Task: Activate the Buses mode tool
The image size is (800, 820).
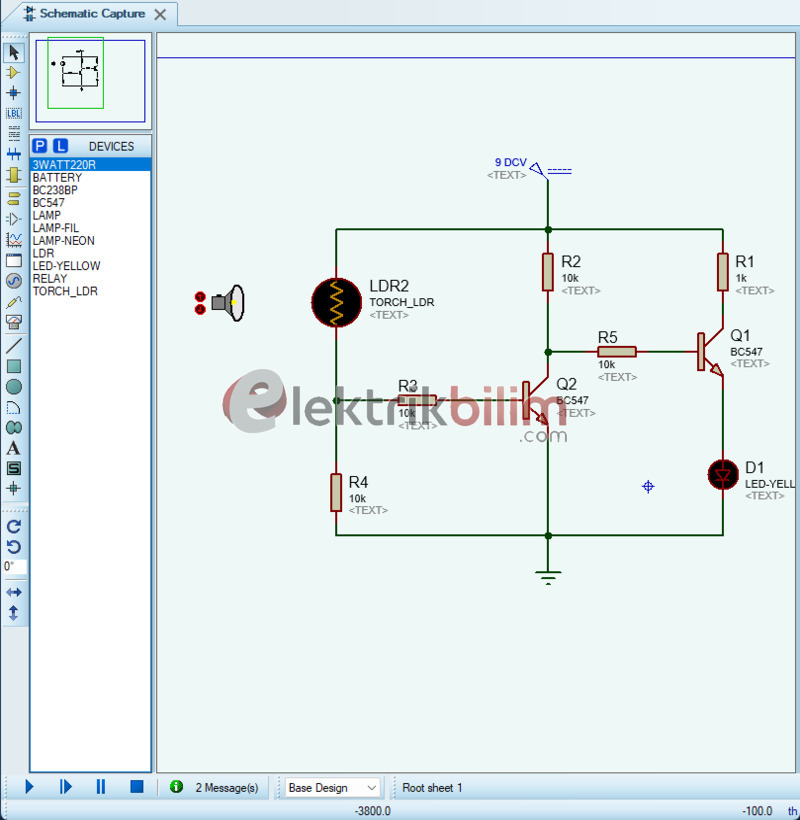Action: click(x=13, y=154)
